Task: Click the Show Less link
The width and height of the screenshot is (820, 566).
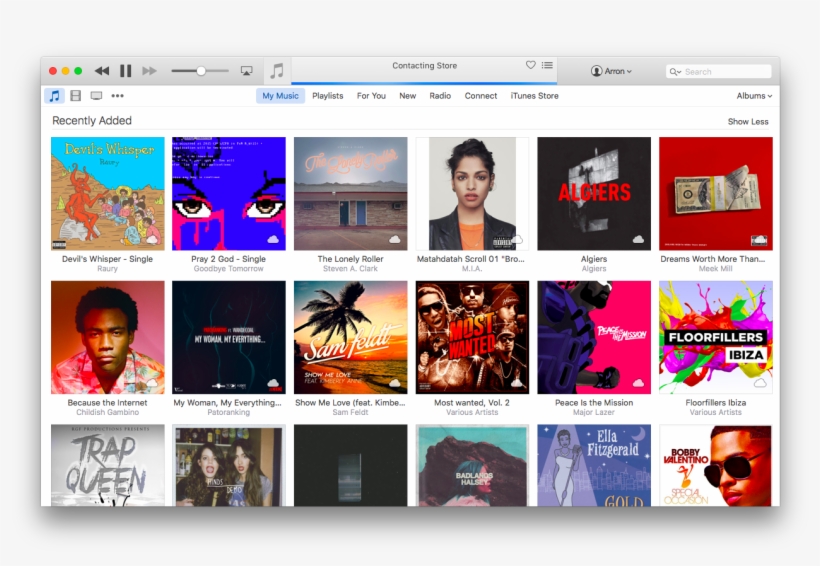Action: [x=748, y=121]
